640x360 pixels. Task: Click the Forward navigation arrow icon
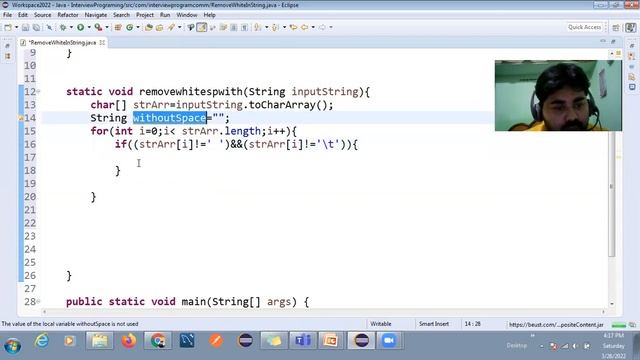point(322,27)
